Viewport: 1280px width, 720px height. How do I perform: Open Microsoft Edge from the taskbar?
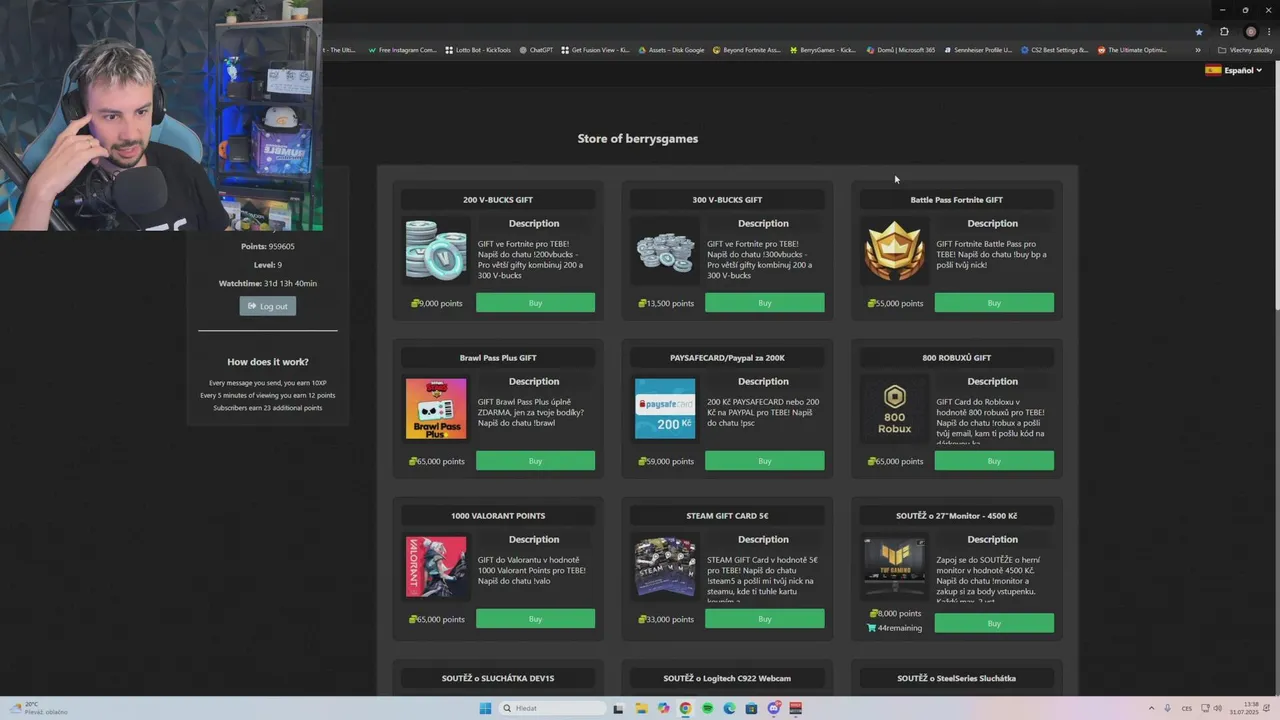(x=729, y=708)
